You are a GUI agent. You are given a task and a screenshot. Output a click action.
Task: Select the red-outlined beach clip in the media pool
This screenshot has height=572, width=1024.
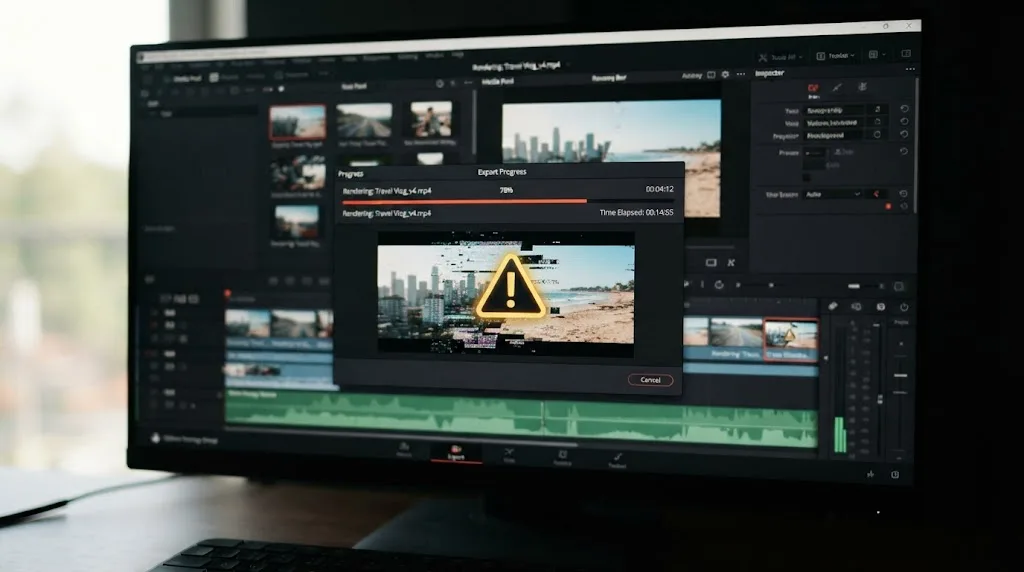point(298,122)
